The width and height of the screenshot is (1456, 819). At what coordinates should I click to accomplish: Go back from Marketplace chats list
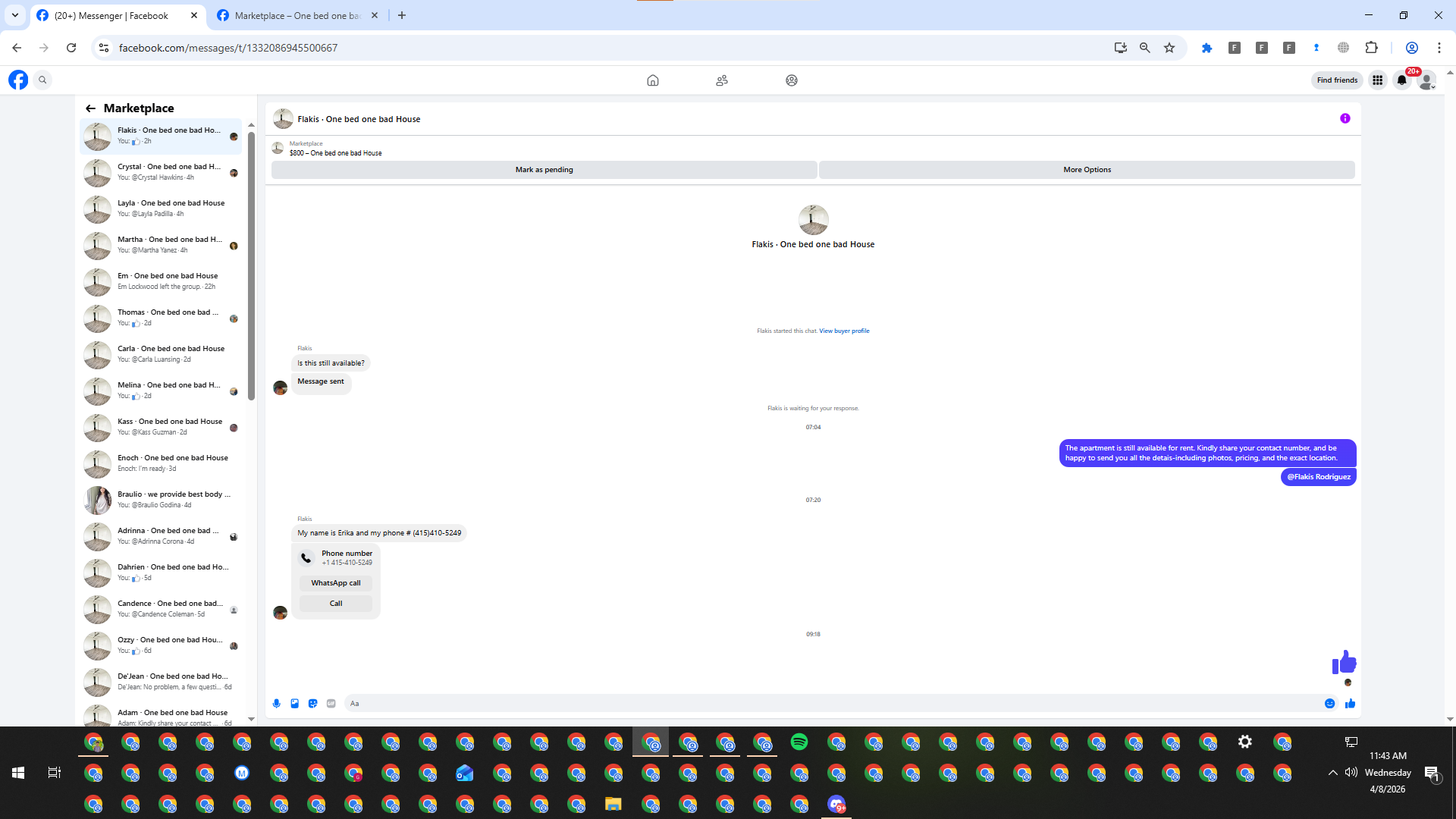point(91,108)
